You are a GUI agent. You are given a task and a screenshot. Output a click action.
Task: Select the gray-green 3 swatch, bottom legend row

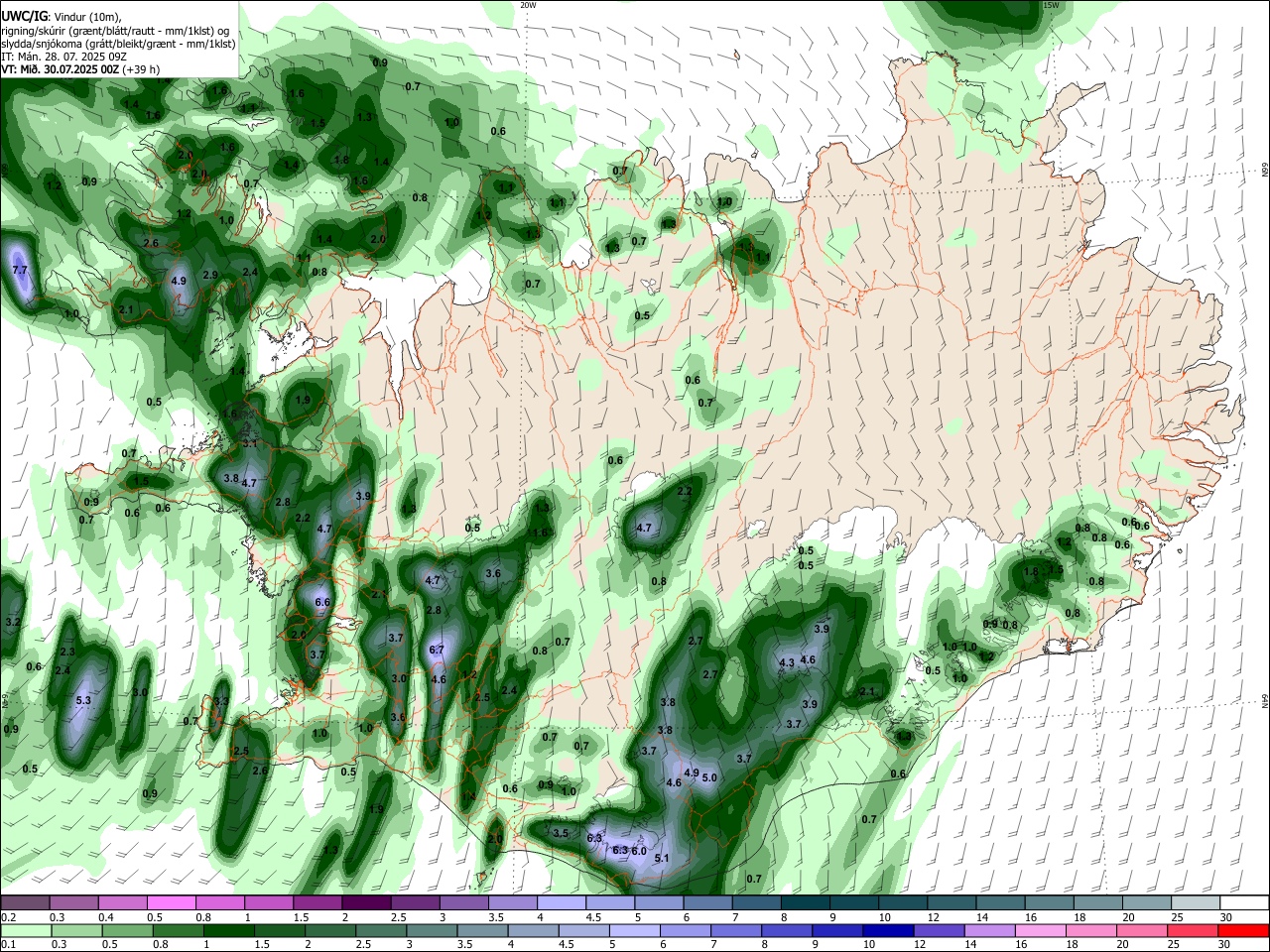pos(432,930)
